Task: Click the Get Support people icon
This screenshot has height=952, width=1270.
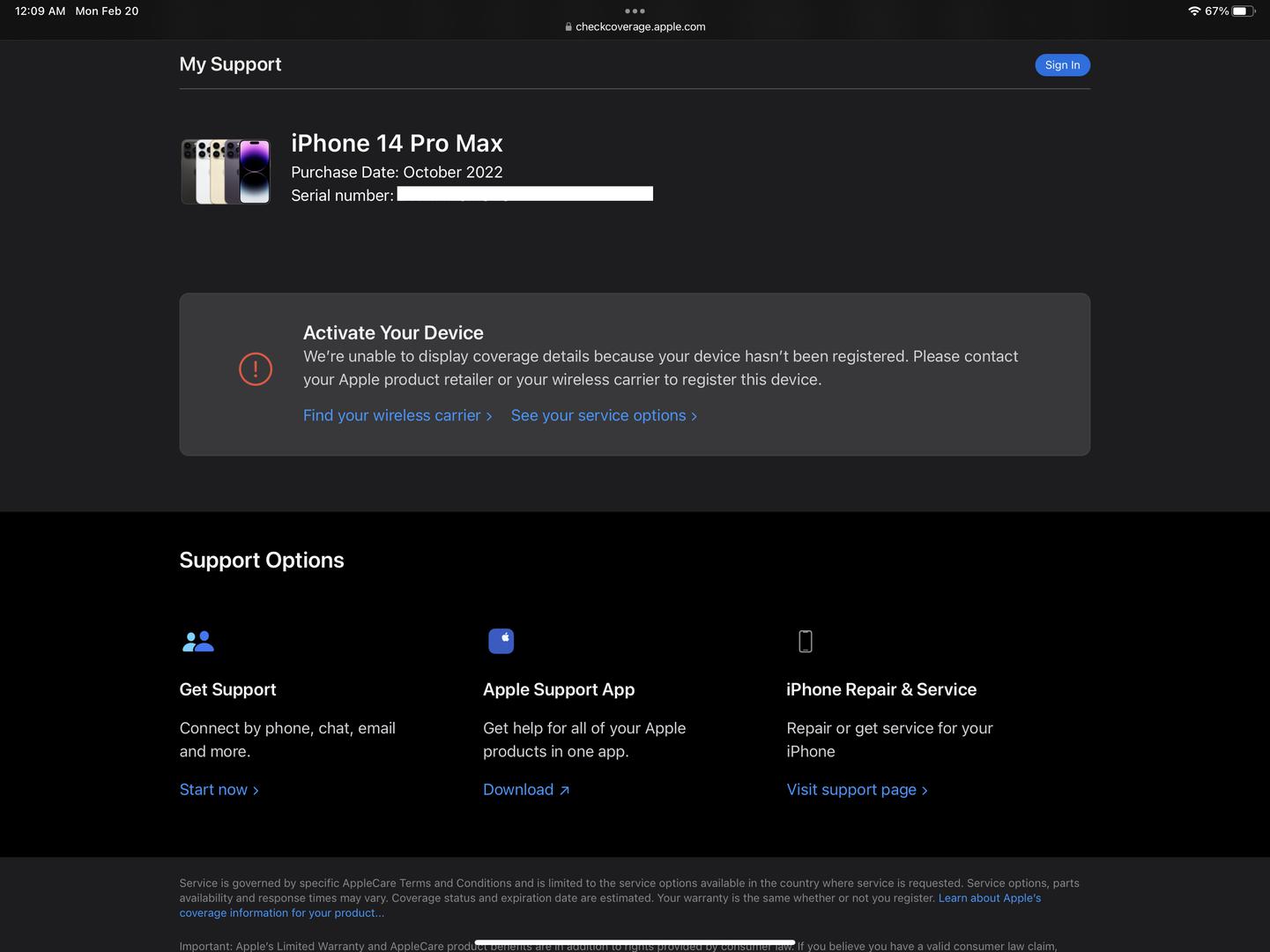Action: pyautogui.click(x=198, y=642)
